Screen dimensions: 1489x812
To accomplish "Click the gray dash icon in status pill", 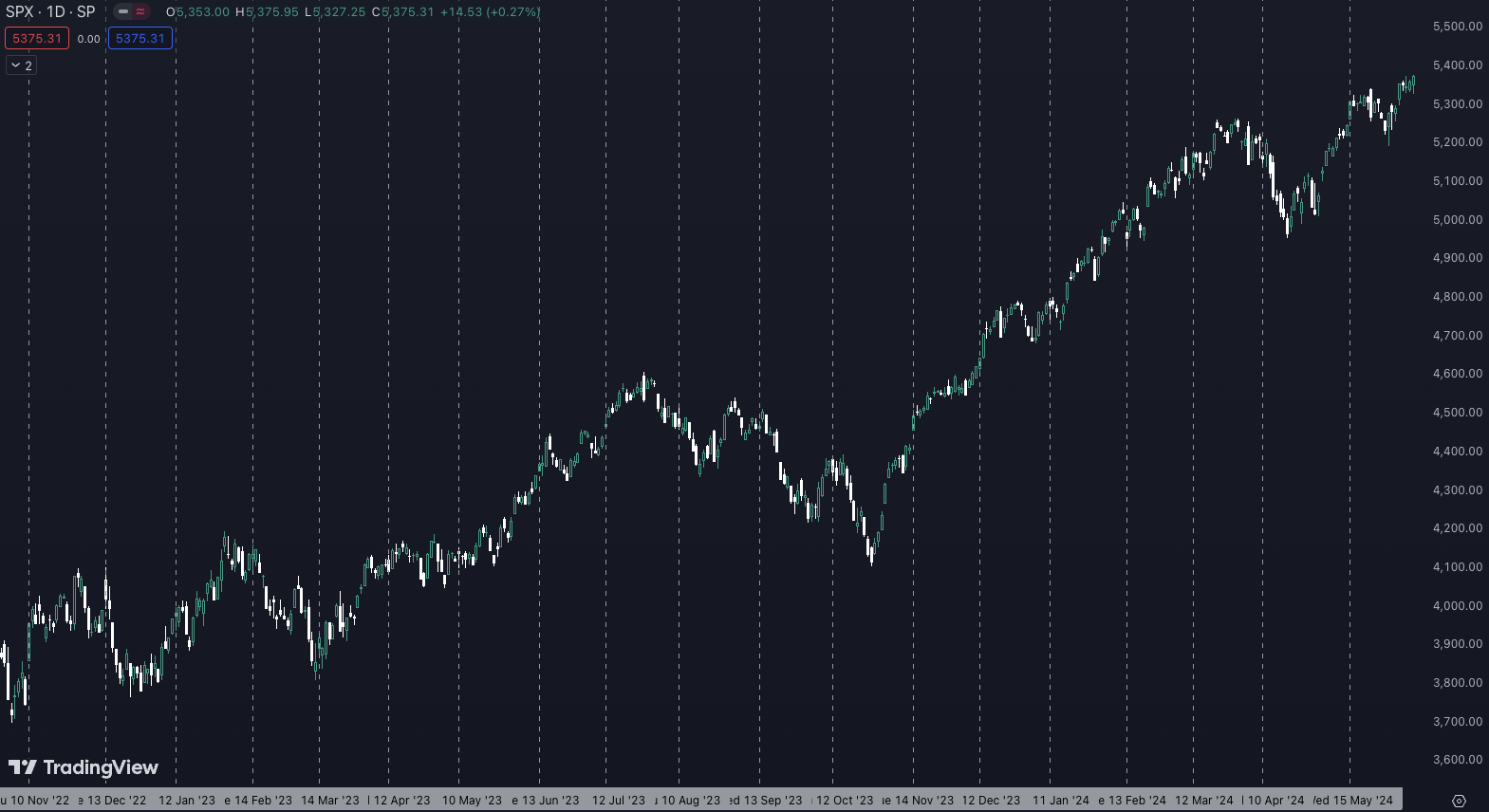I will 123,12.
